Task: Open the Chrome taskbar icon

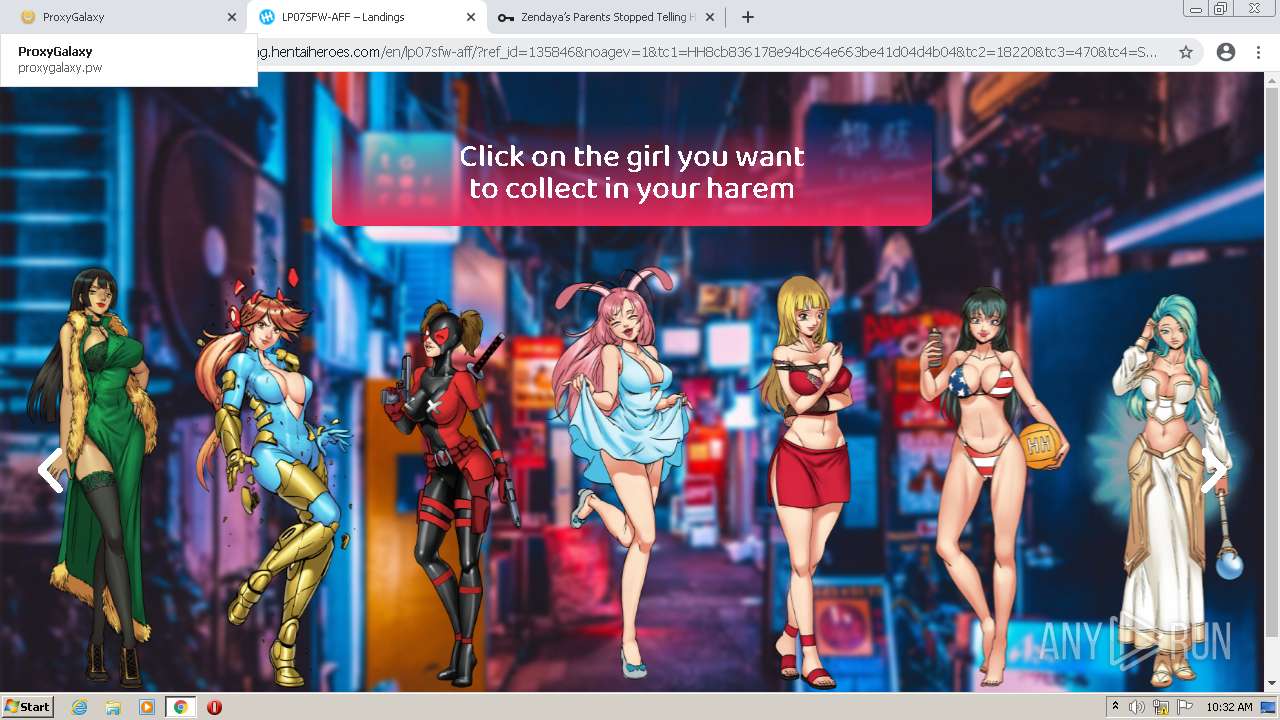Action: pos(181,707)
